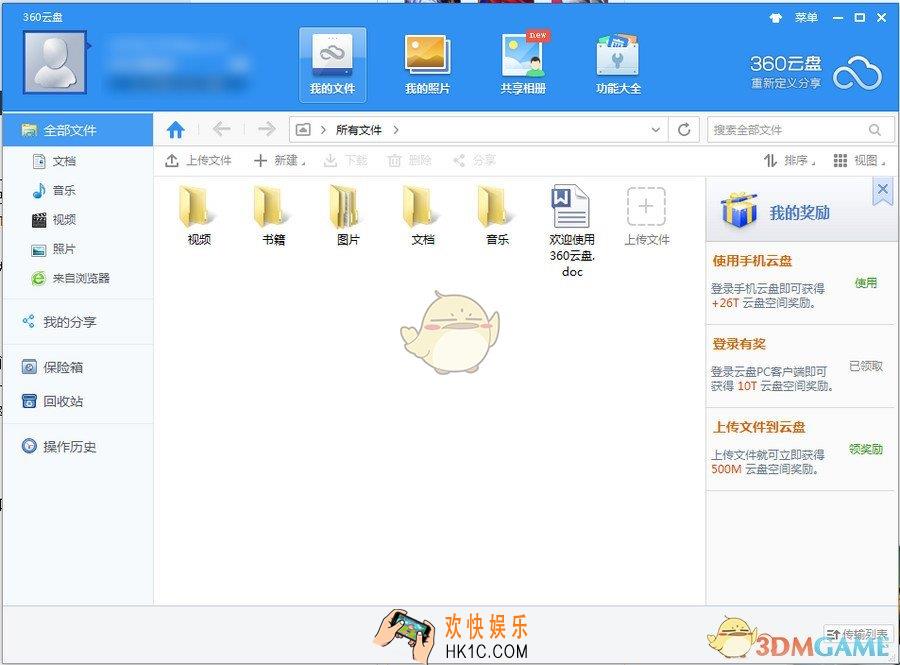This screenshot has height=665, width=900.
Task: Open the 共享相册 tab
Action: 523,64
